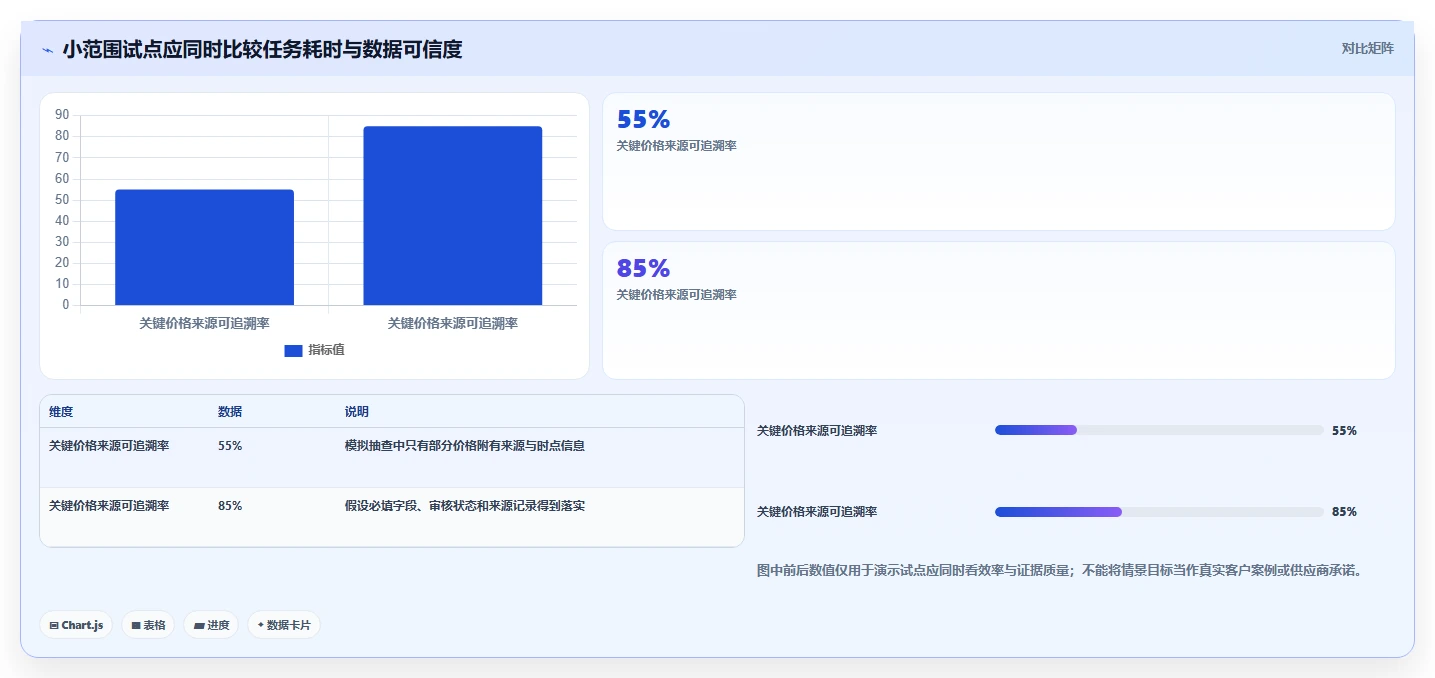The image size is (1435, 678).
Task: Click the 90 value on the chart axis
Action: point(62,115)
